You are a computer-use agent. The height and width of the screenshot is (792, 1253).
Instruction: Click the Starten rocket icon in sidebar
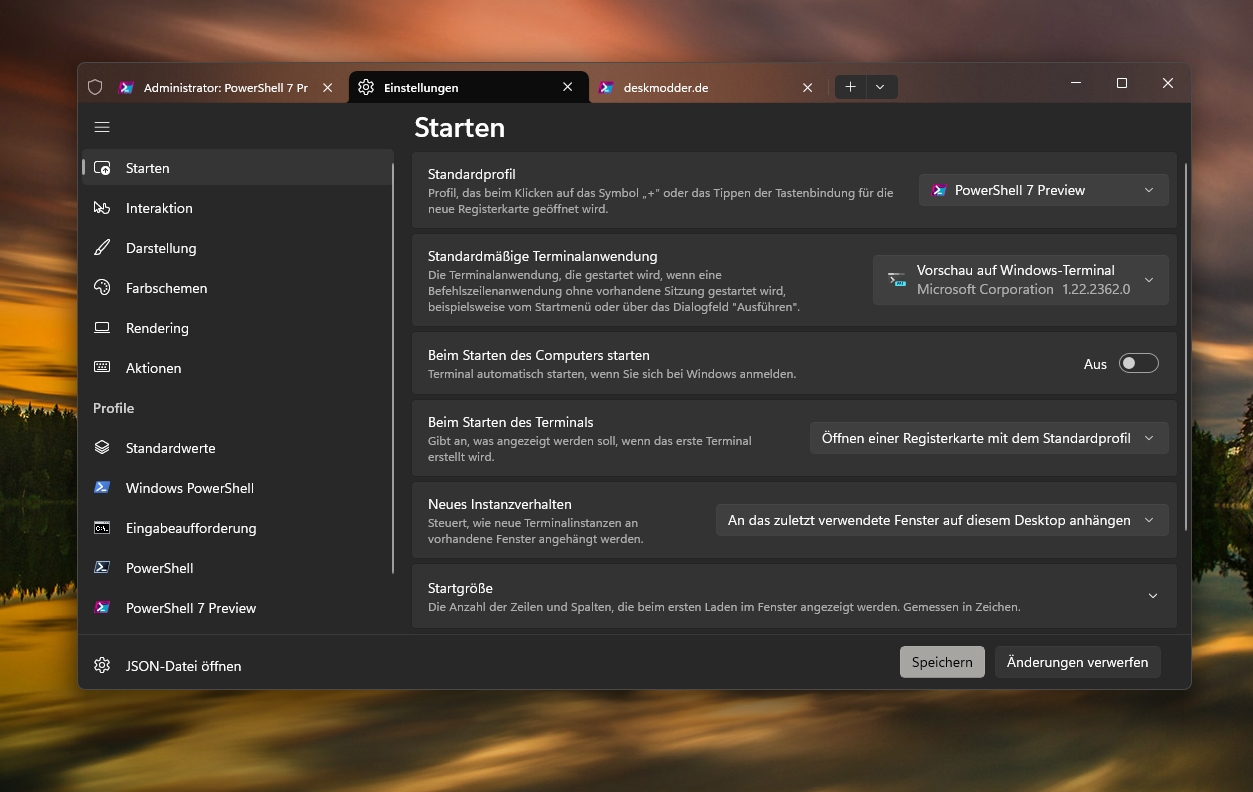click(102, 168)
